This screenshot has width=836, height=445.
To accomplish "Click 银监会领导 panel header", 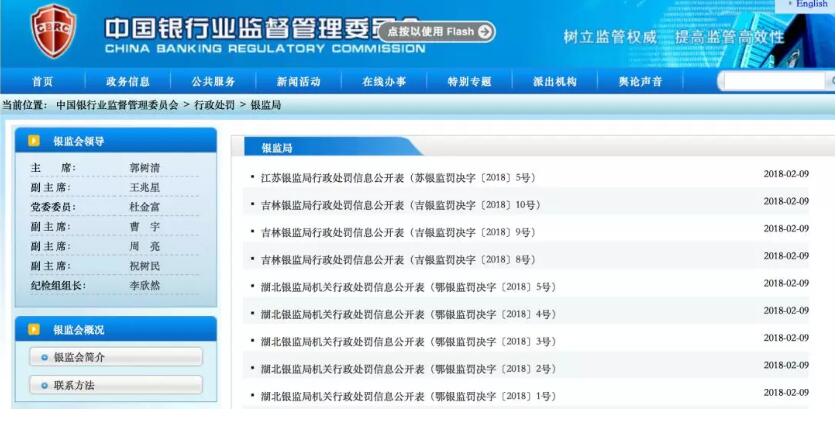I will point(116,141).
